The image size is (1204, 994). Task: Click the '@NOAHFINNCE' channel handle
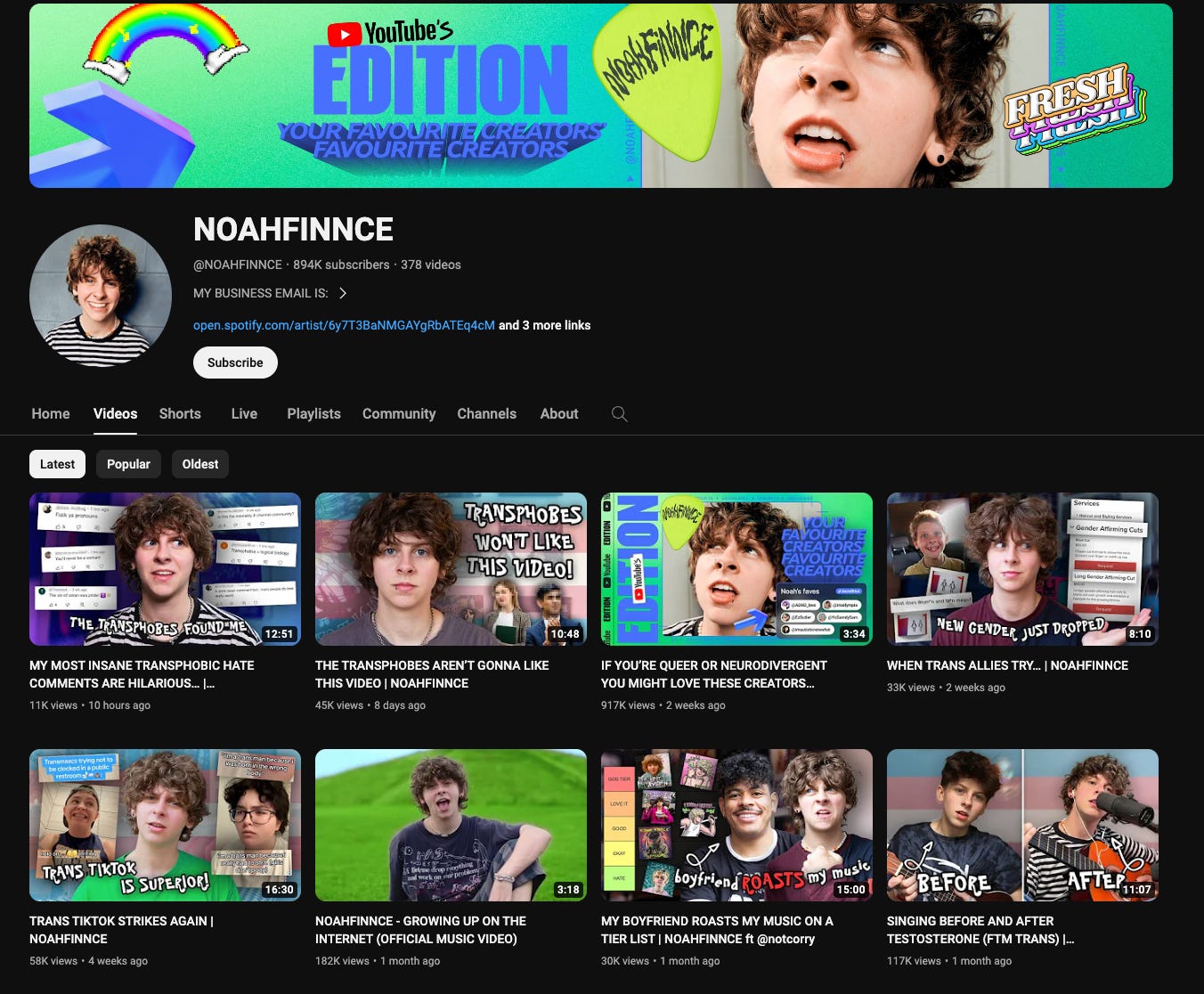(238, 265)
